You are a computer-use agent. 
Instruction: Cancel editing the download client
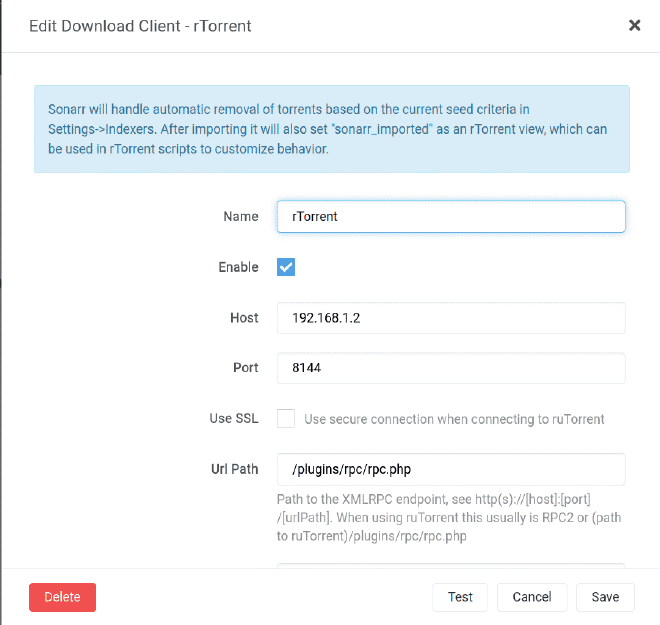click(532, 597)
